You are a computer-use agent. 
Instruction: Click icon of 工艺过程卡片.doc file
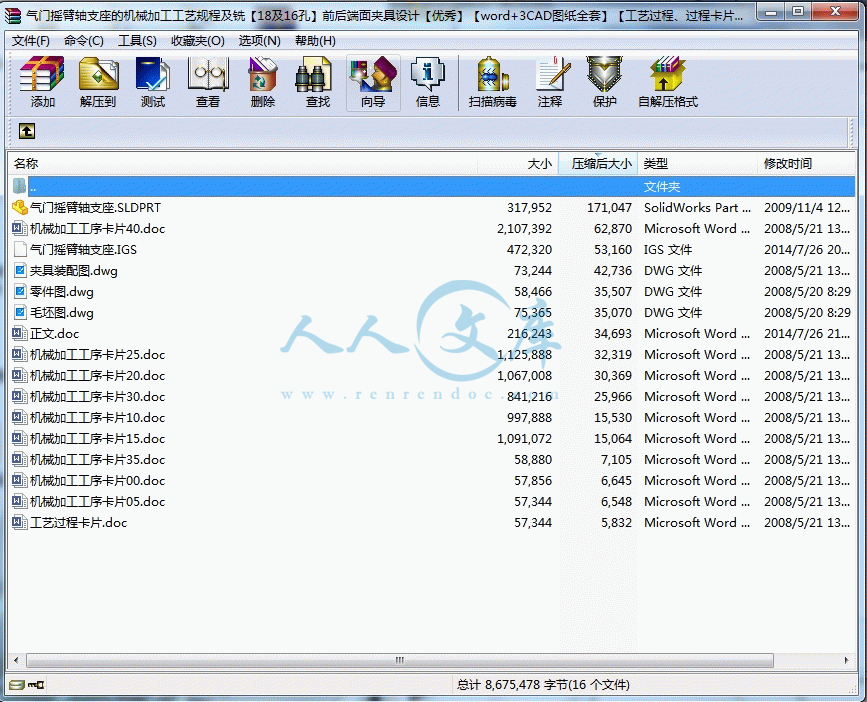tap(20, 522)
